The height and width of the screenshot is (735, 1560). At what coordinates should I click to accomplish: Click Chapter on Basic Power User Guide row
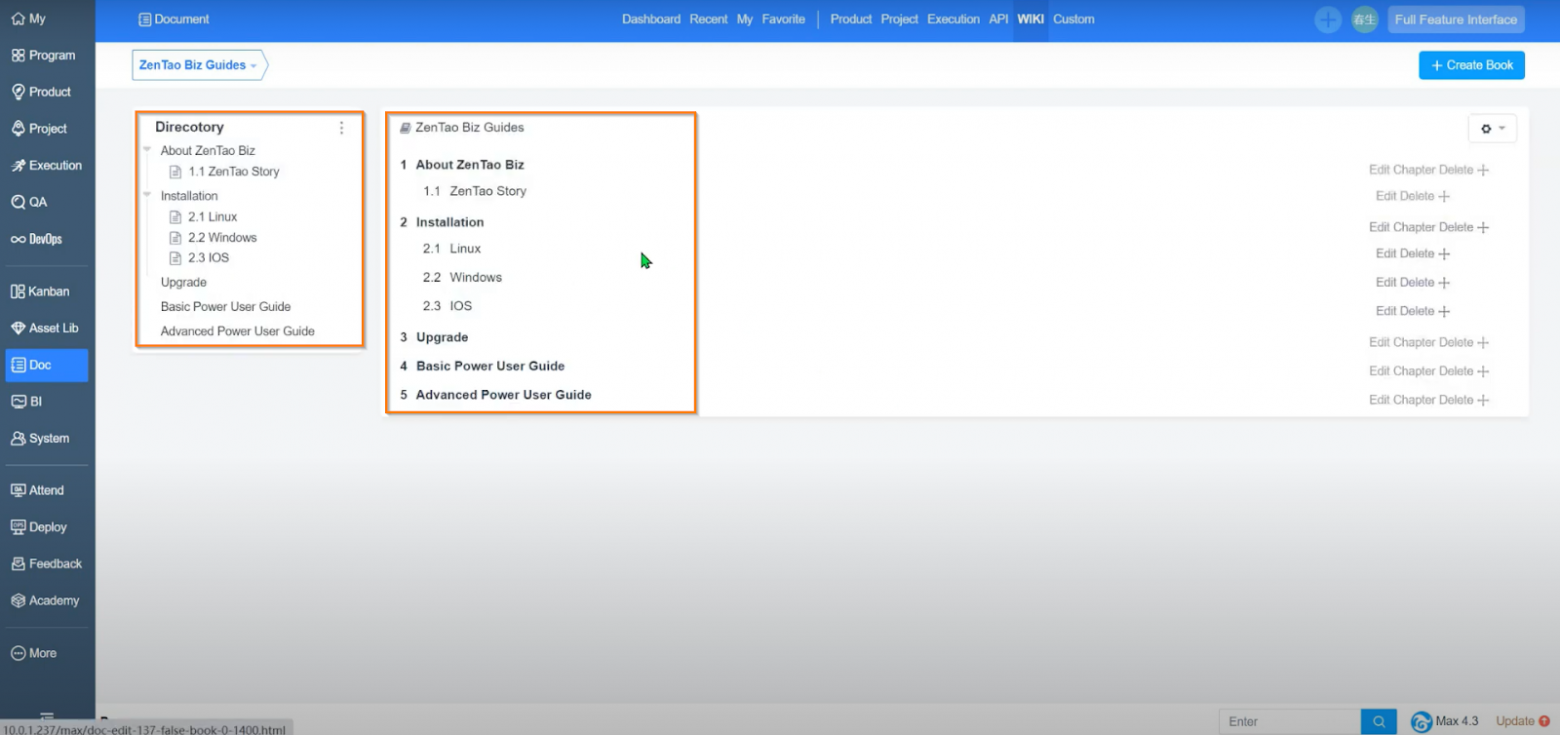(1415, 371)
